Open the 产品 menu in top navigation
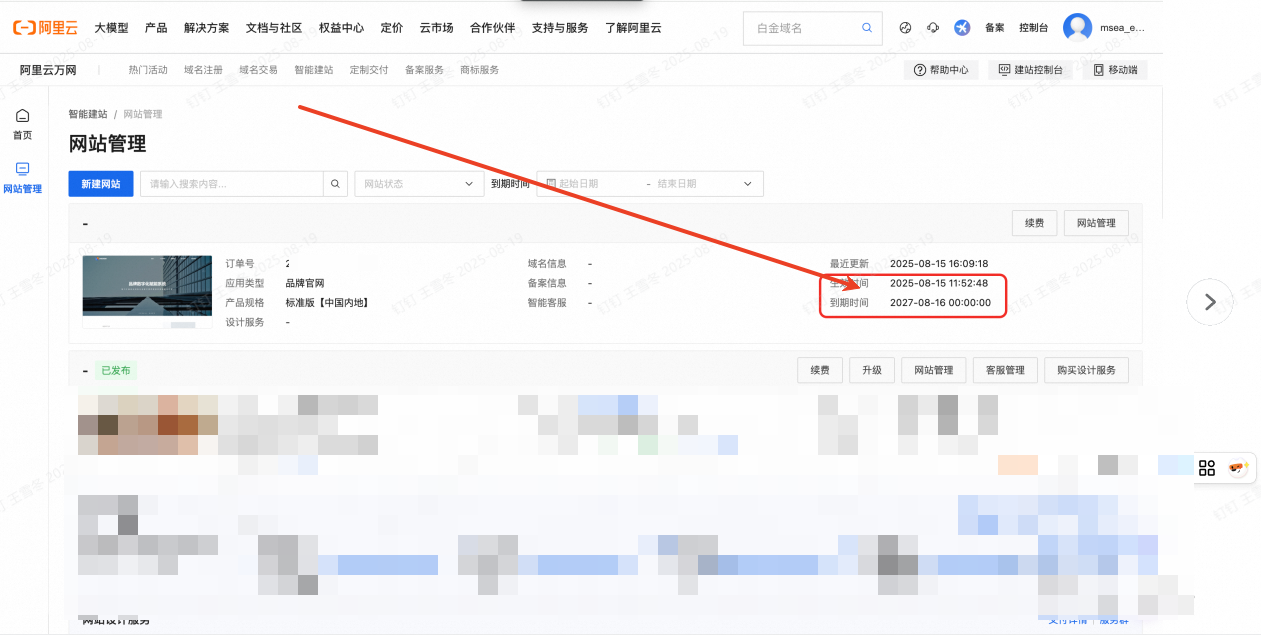Viewport: 1261px width, 635px height. [x=156, y=28]
